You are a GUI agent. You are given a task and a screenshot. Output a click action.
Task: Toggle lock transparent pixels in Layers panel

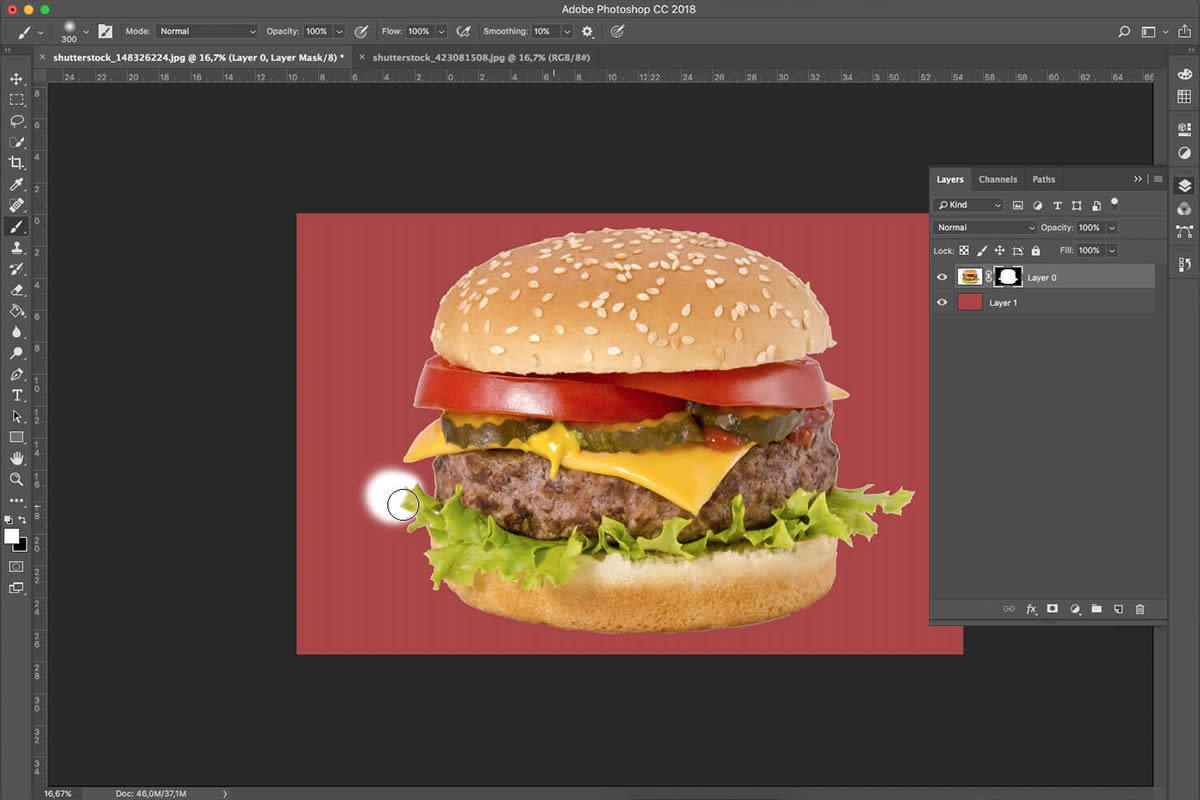pyautogui.click(x=965, y=250)
